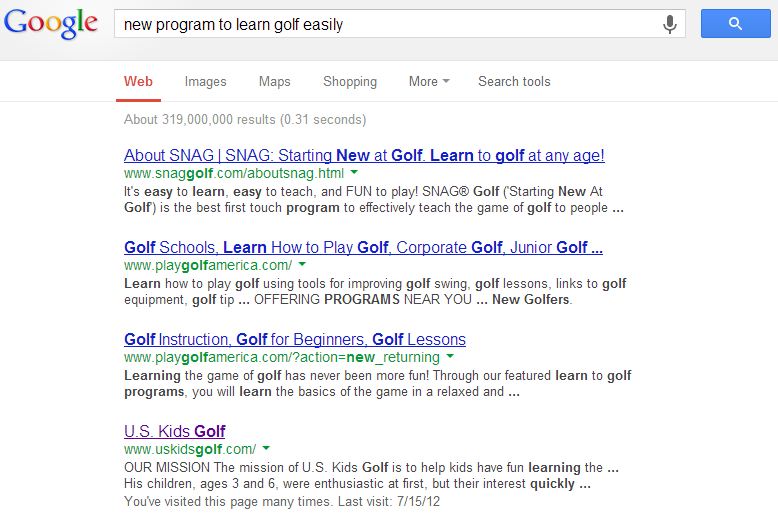This screenshot has width=778, height=518.
Task: Open the U.S. Kids Golf result
Action: pos(175,431)
